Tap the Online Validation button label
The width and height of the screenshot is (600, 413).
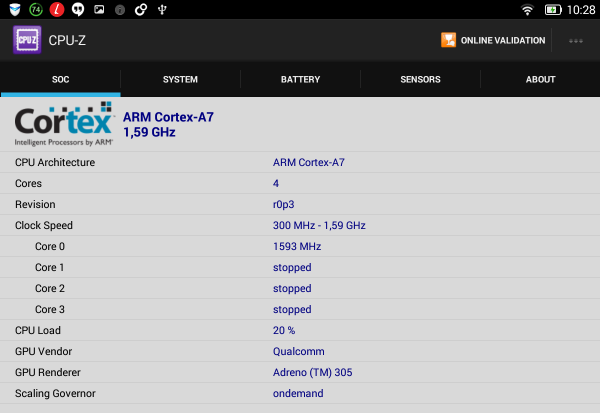(x=503, y=40)
